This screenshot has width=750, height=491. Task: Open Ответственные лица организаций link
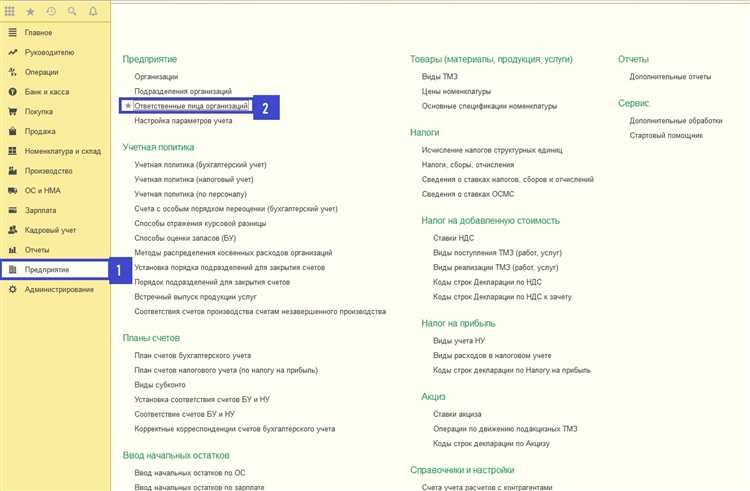(x=191, y=106)
